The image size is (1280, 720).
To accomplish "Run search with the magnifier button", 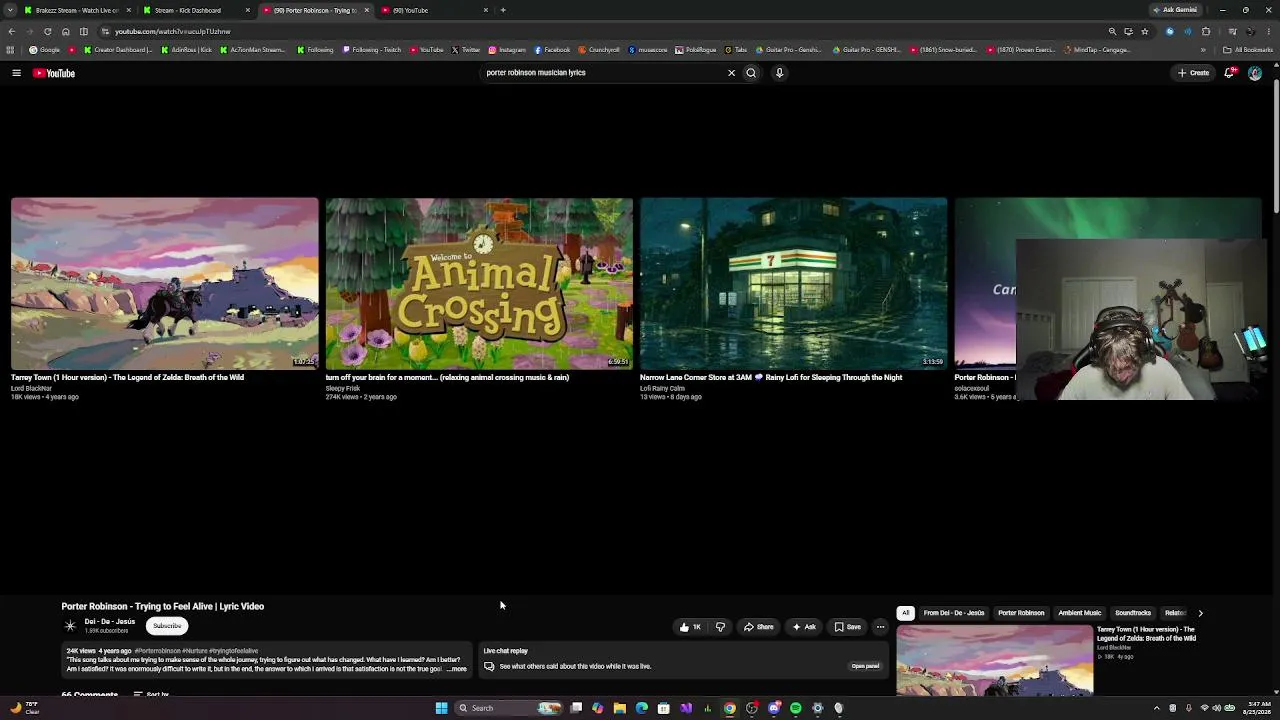I will [751, 73].
